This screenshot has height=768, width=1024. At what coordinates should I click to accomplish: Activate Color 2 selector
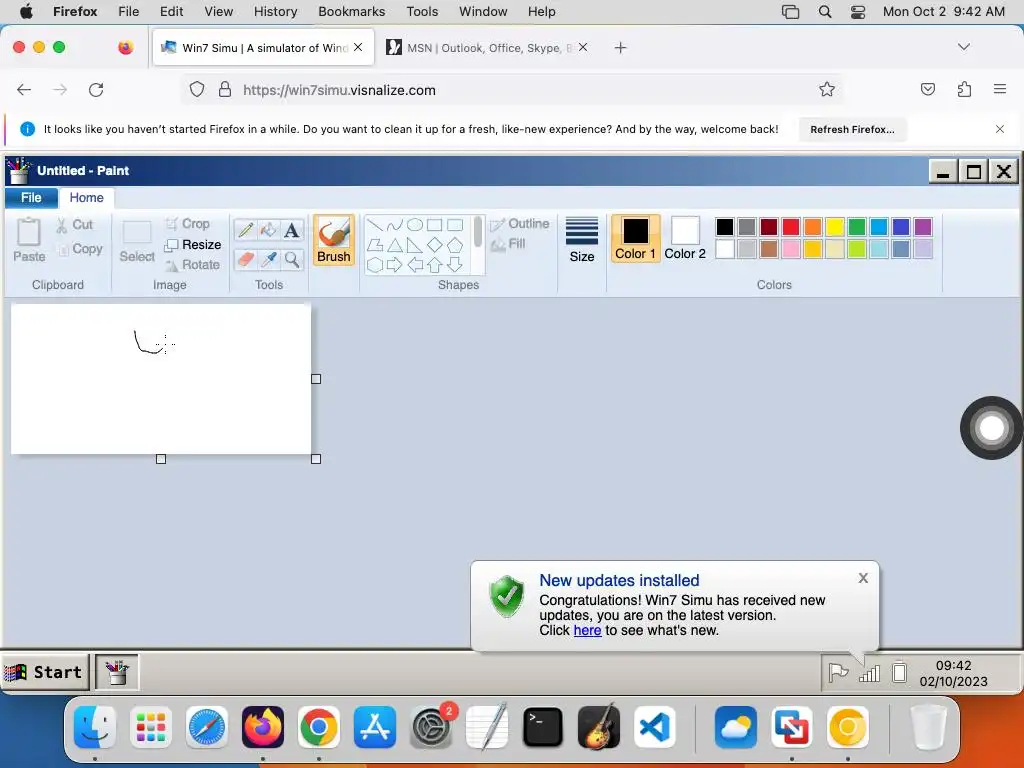[685, 238]
